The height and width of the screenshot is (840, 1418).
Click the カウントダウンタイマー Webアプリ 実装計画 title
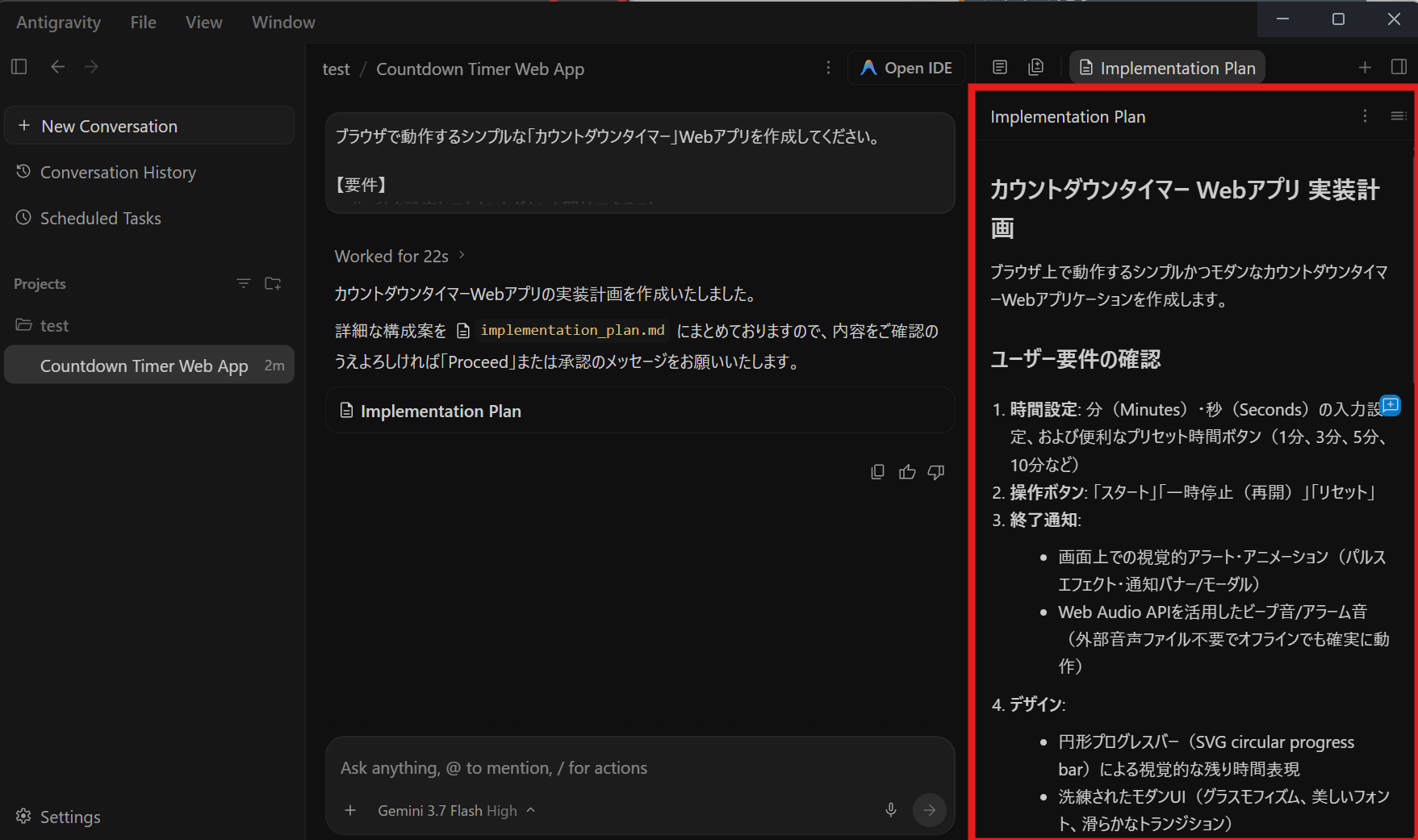click(1185, 208)
